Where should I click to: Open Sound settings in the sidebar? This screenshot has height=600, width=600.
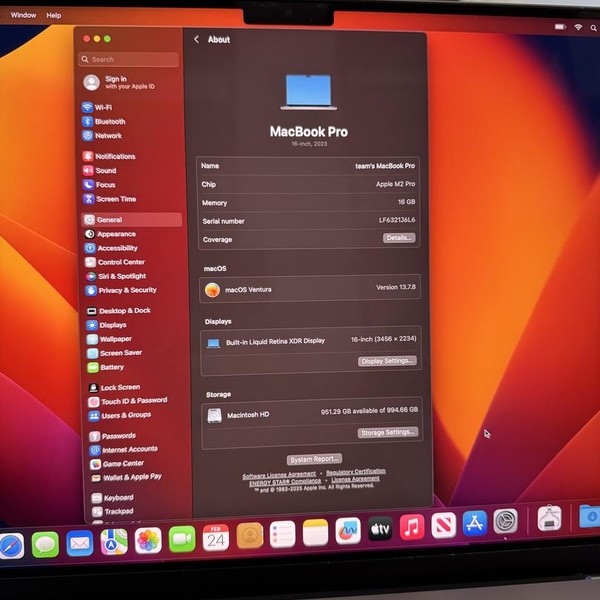coord(100,170)
